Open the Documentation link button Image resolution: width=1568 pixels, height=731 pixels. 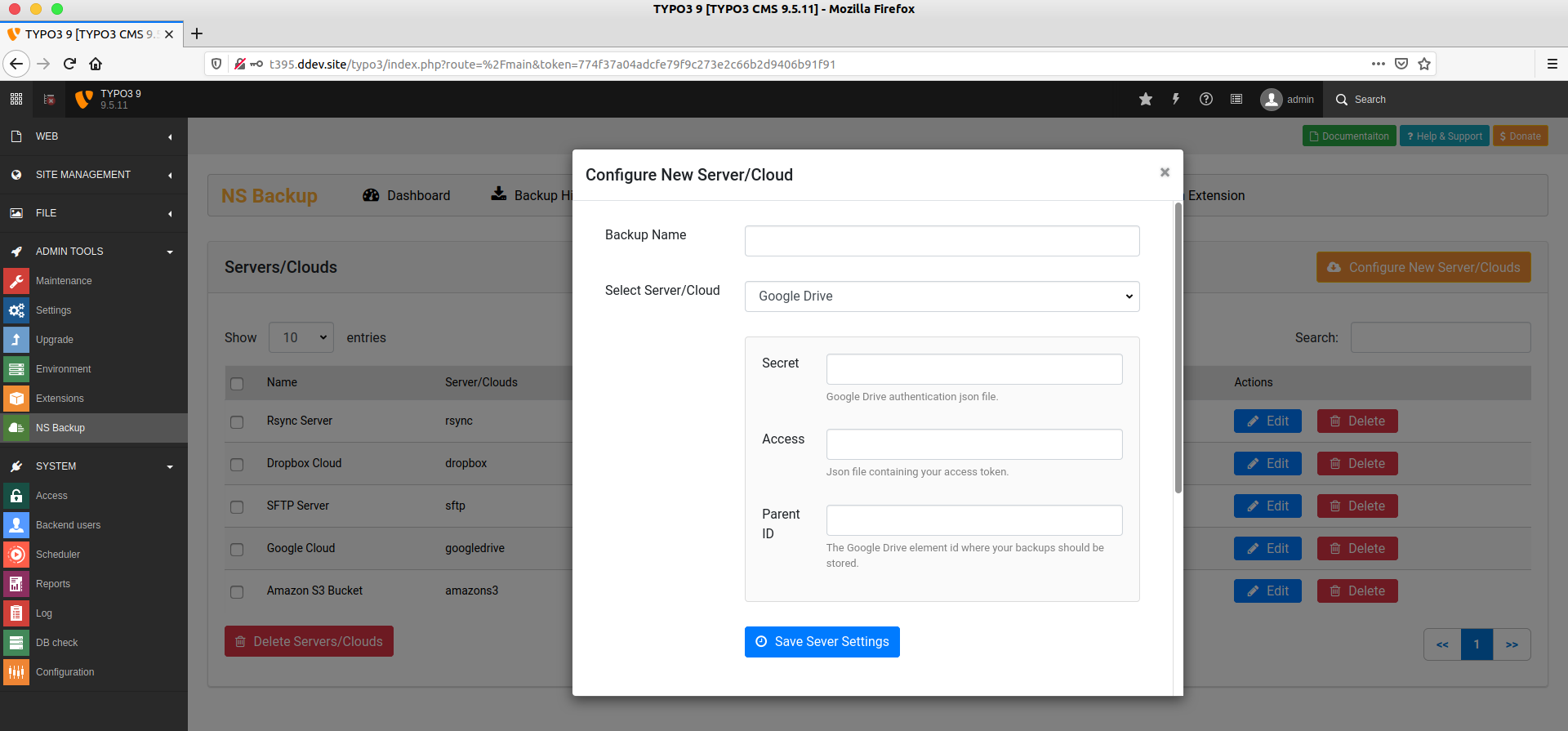(x=1349, y=136)
